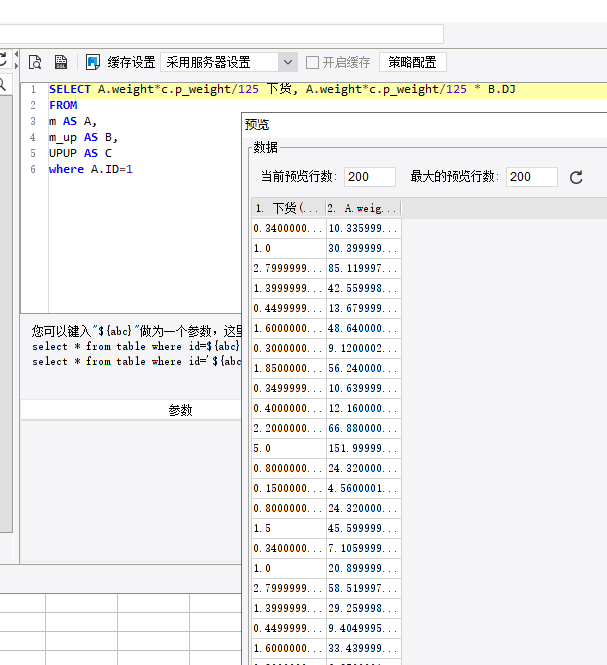The image size is (607, 665).
Task: Click cell 58.519997... in preview table
Action: click(x=364, y=588)
